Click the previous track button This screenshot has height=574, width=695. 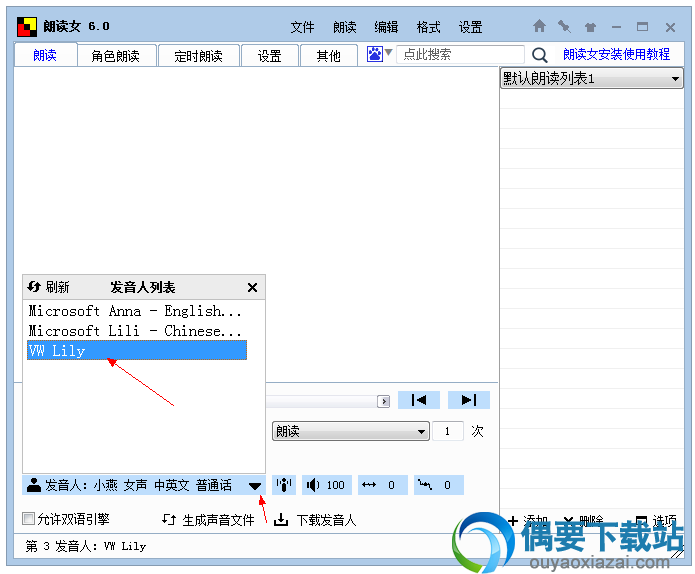click(418, 400)
